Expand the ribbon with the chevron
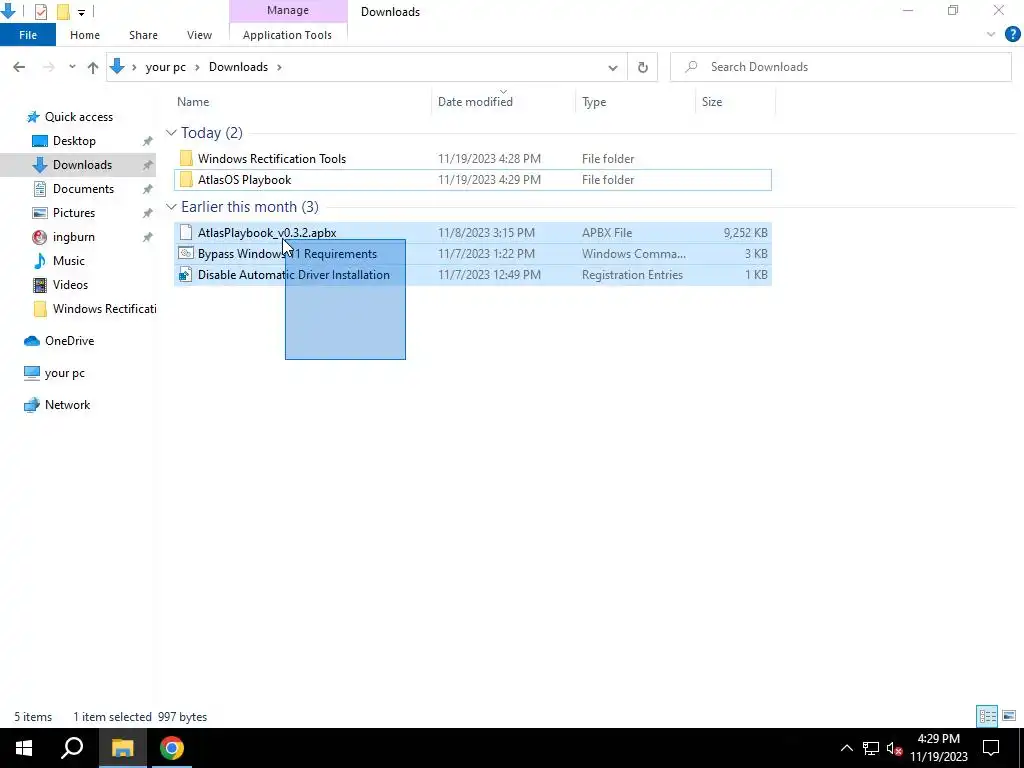This screenshot has width=1024, height=768. pyautogui.click(x=991, y=35)
